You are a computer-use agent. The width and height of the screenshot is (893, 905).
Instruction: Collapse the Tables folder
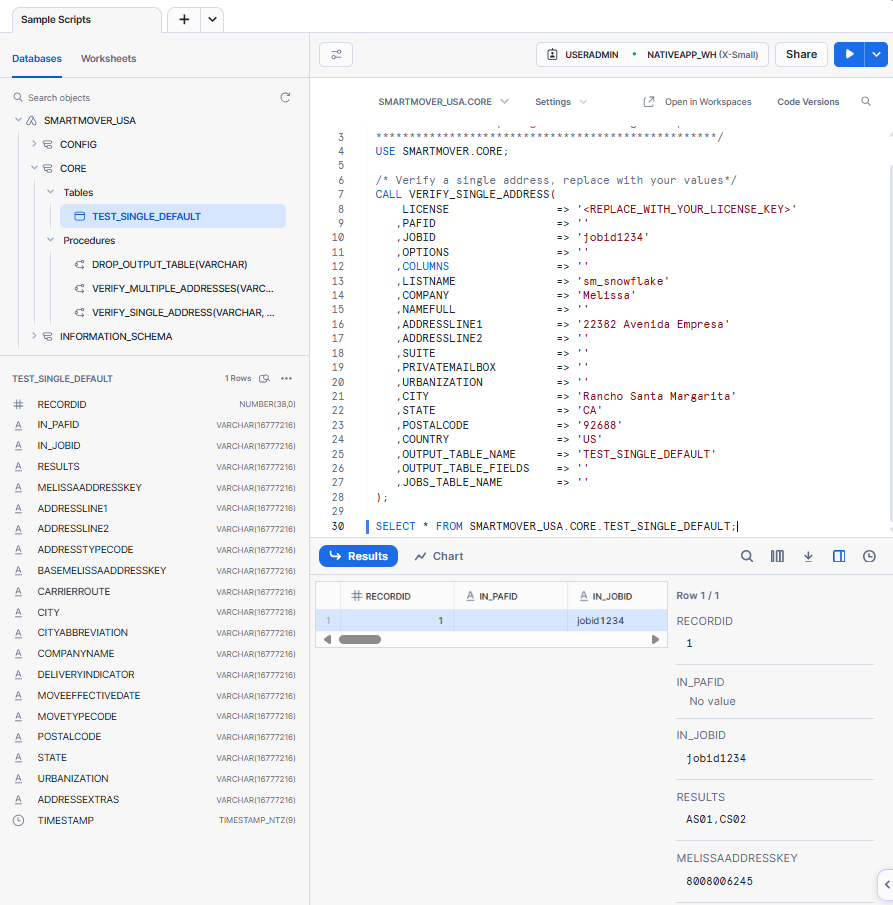(x=51, y=192)
